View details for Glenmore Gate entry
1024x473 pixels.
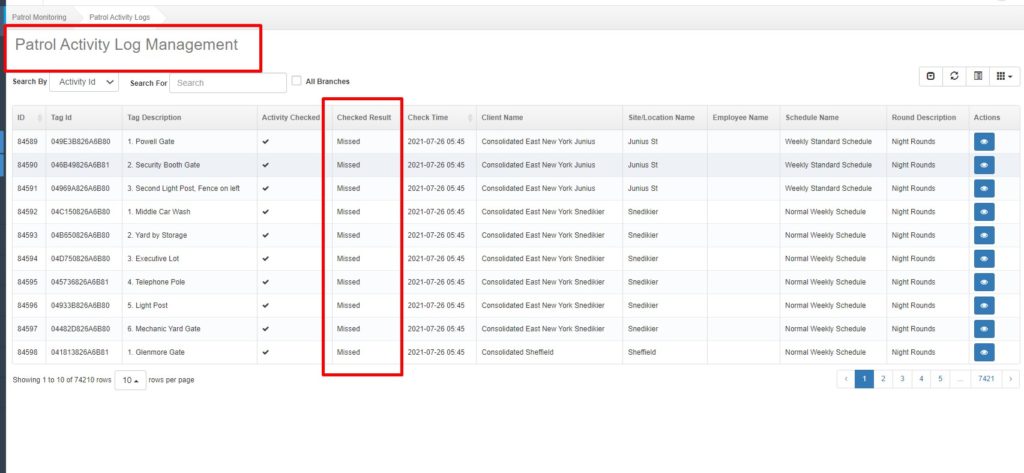[984, 352]
